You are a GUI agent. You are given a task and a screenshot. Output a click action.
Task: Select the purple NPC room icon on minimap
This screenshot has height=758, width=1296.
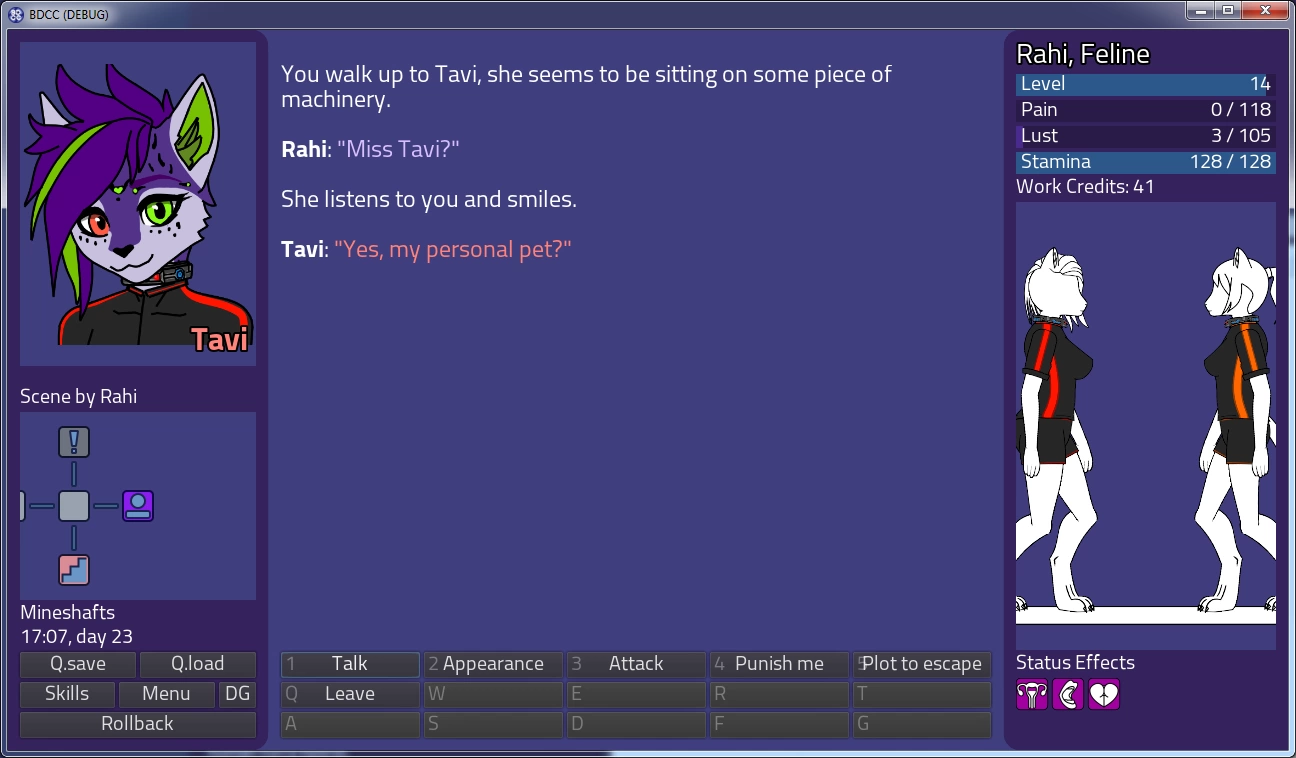[138, 506]
